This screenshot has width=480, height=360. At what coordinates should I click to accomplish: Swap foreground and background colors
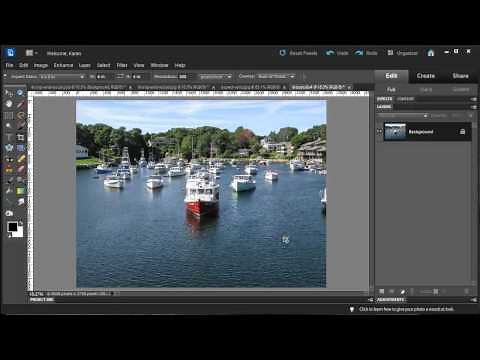tap(21, 222)
